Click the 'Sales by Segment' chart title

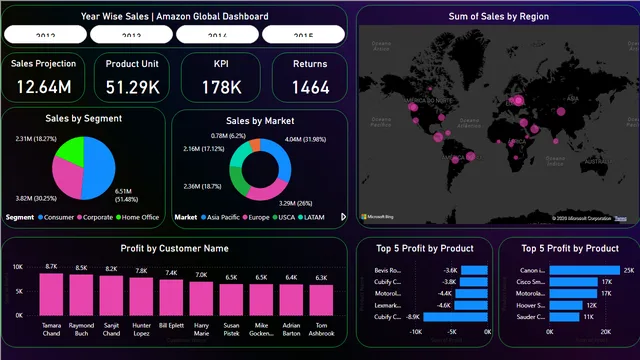coord(83,118)
